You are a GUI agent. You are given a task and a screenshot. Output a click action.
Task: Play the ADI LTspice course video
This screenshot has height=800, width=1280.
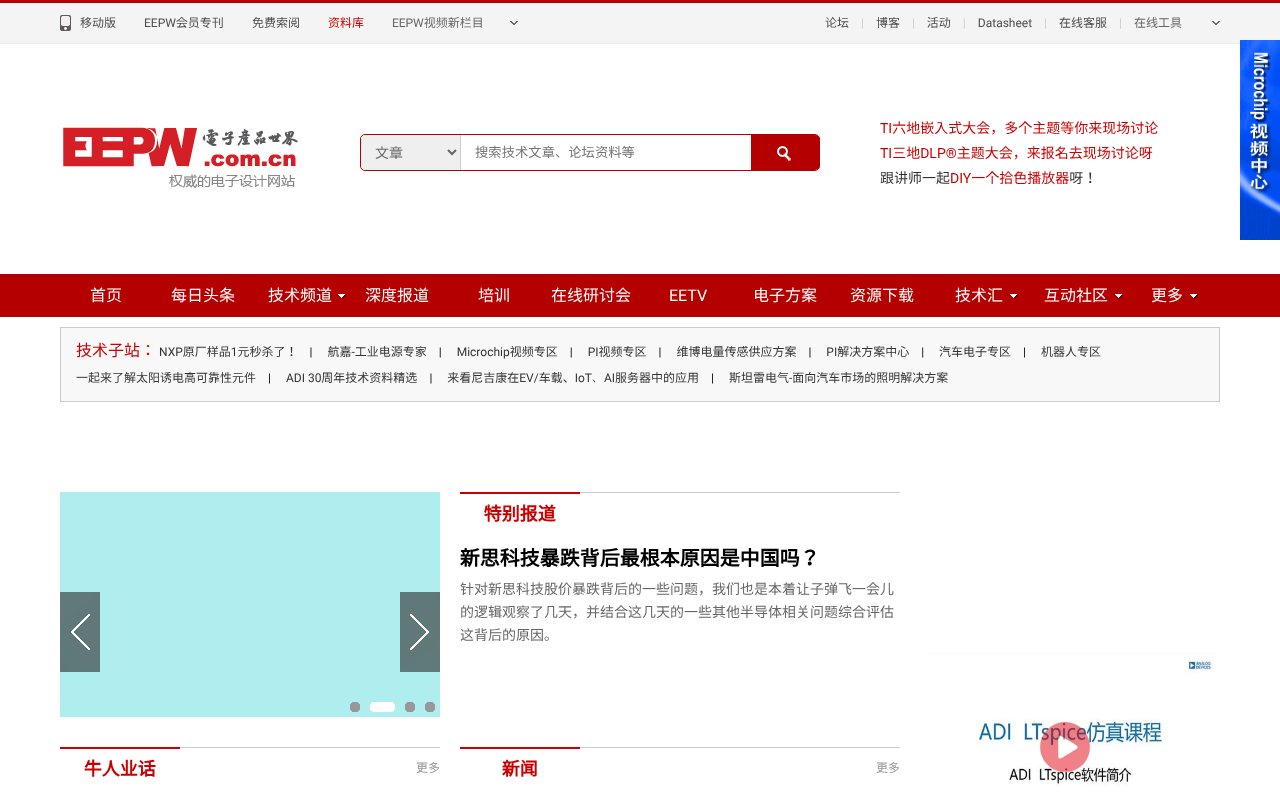(1065, 747)
